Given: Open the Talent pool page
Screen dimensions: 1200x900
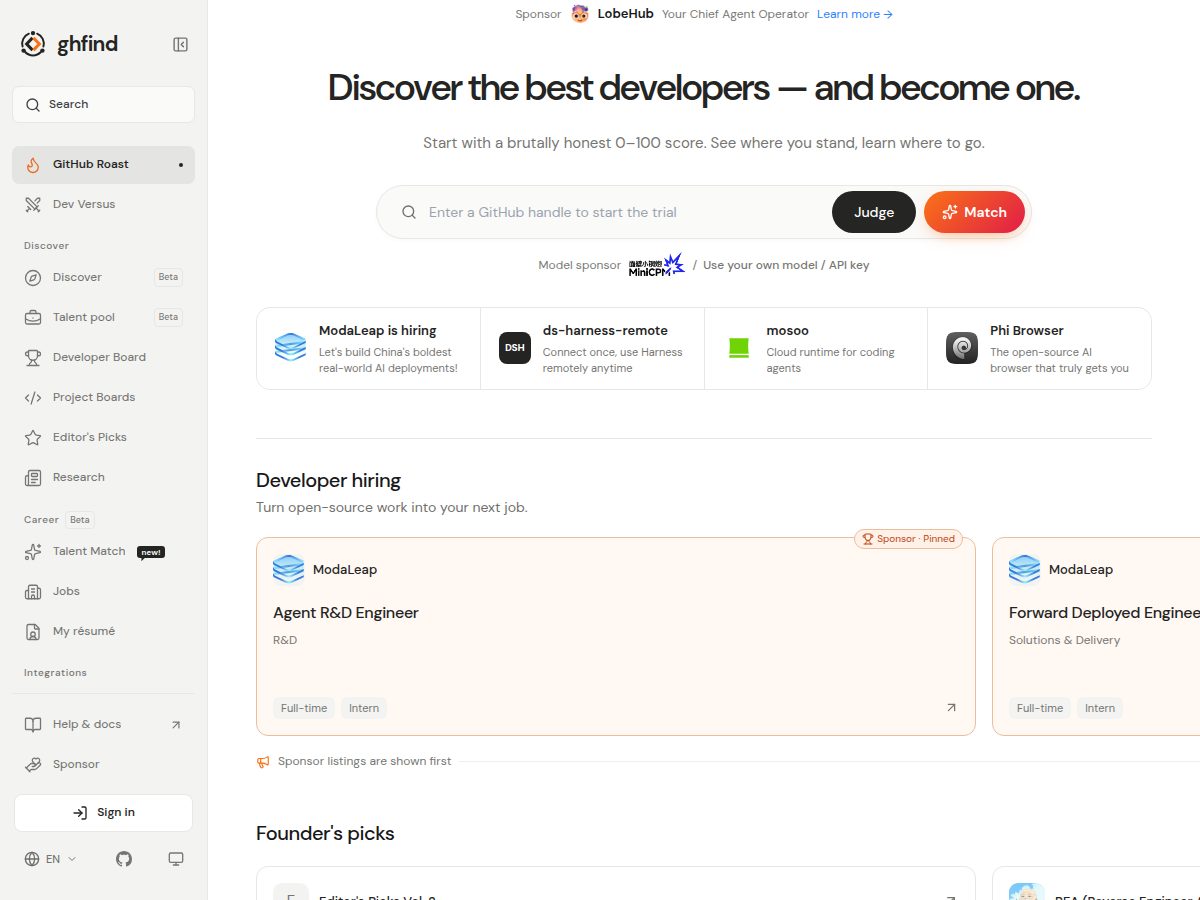Looking at the screenshot, I should [x=103, y=318].
